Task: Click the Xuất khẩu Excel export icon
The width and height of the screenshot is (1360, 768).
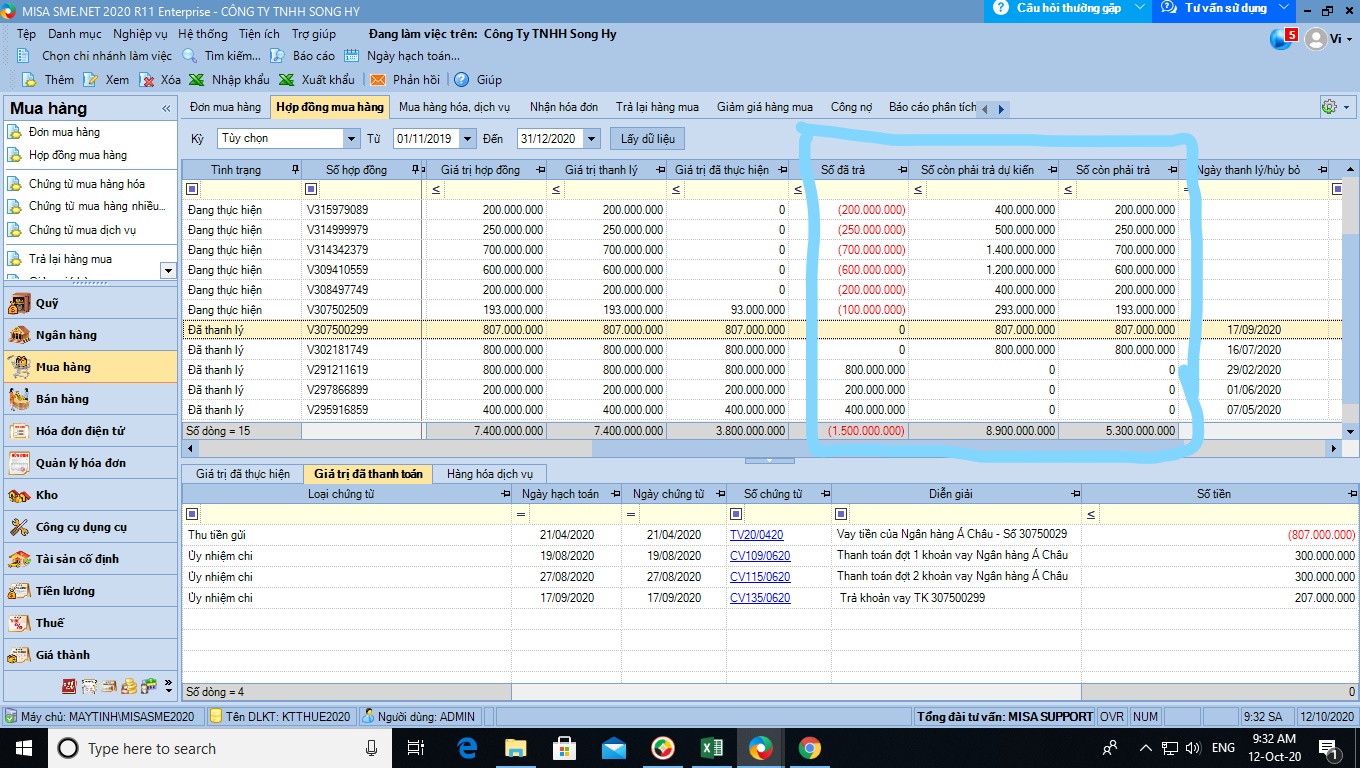Action: (x=286, y=80)
